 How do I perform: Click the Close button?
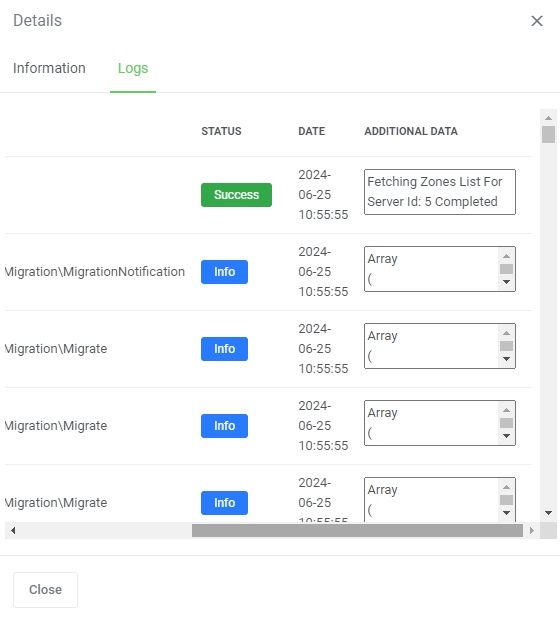click(x=45, y=589)
